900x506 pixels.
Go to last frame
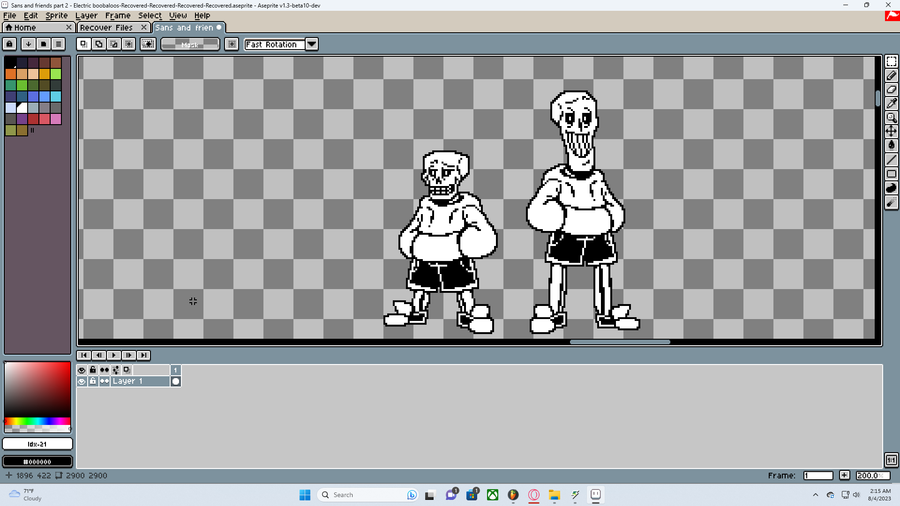[143, 355]
